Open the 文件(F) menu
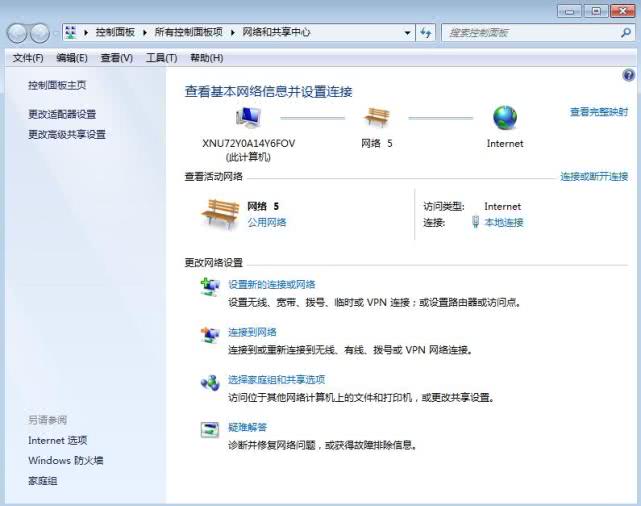This screenshot has width=641, height=506. 28,58
